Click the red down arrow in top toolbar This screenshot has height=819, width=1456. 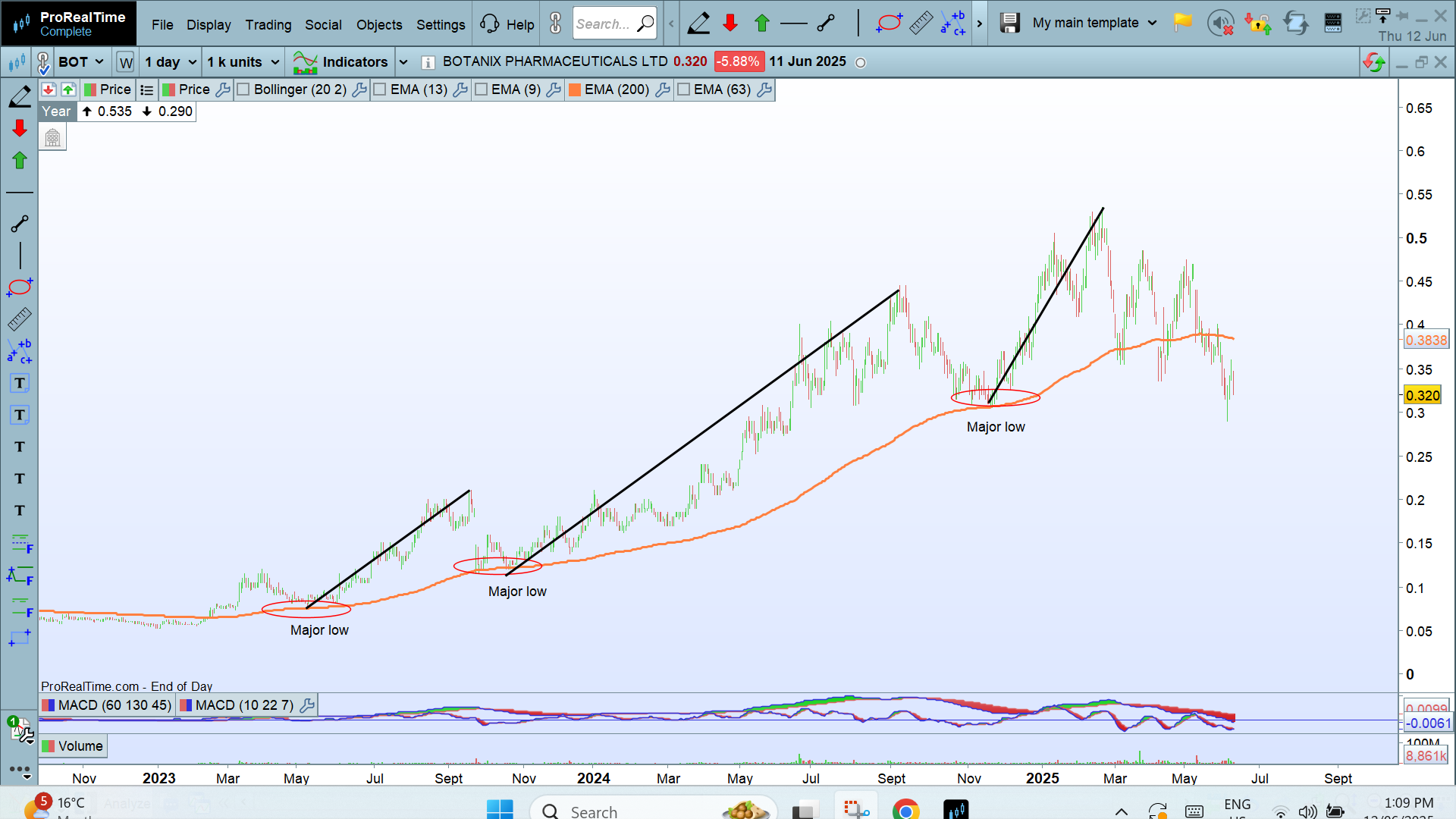click(730, 24)
